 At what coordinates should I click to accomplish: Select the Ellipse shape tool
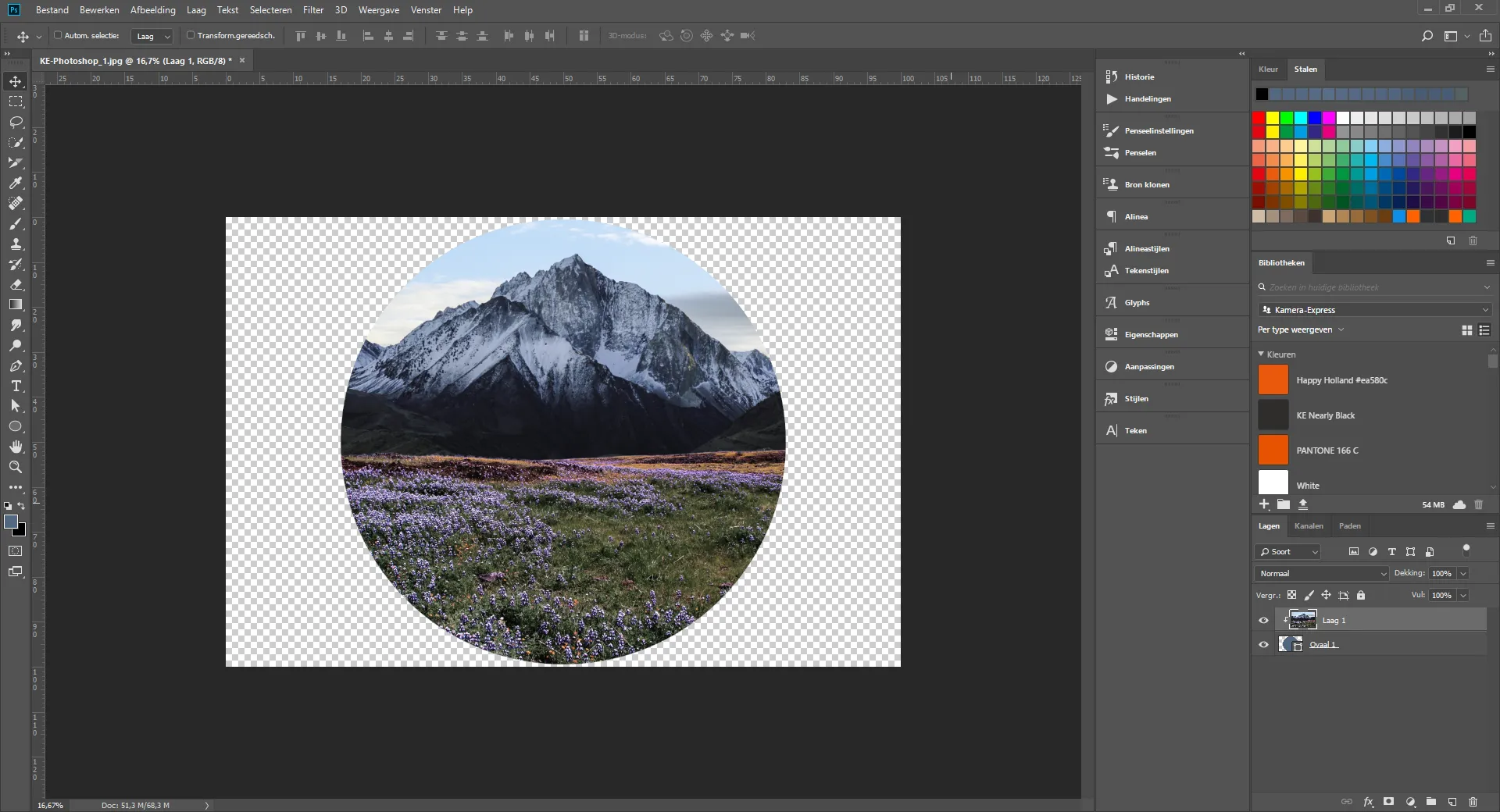coord(16,427)
